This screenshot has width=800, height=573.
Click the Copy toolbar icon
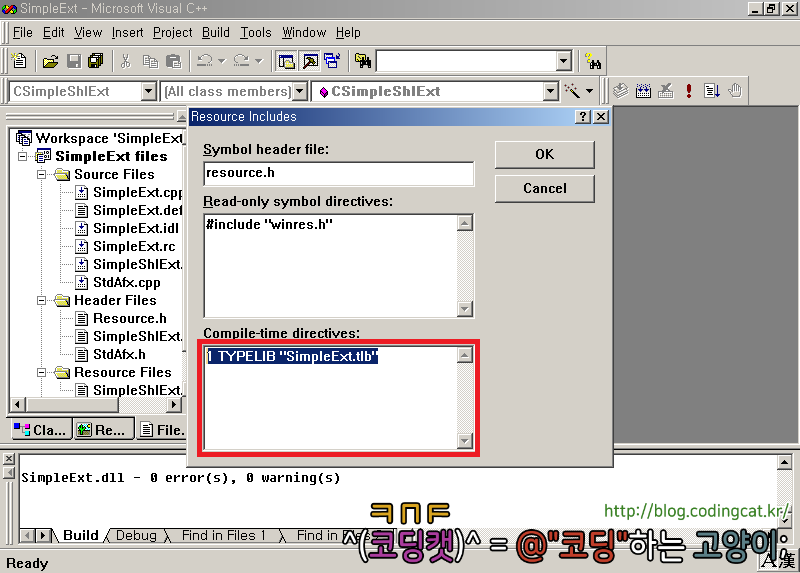coord(150,61)
